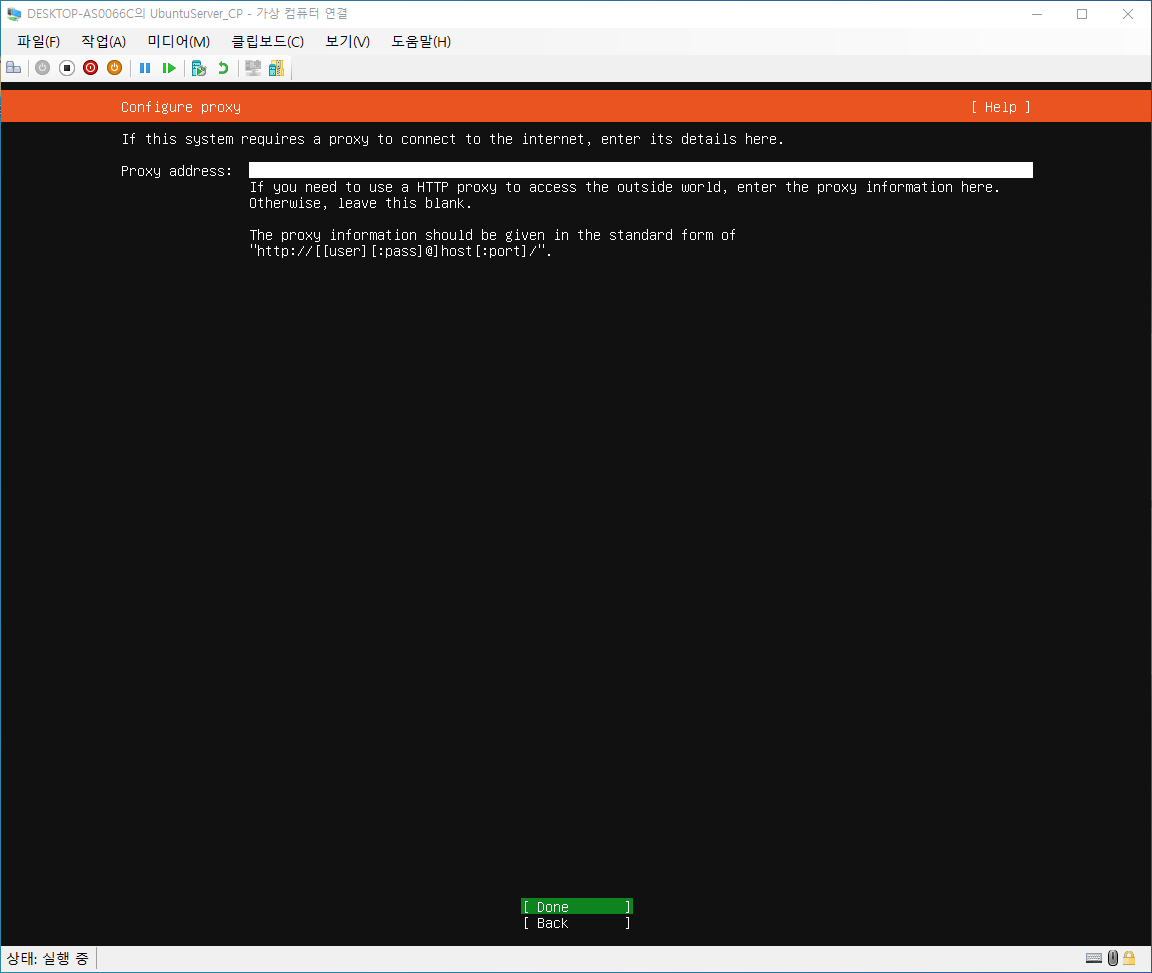Click the orange Save state icon
This screenshot has height=973, width=1152.
point(115,68)
